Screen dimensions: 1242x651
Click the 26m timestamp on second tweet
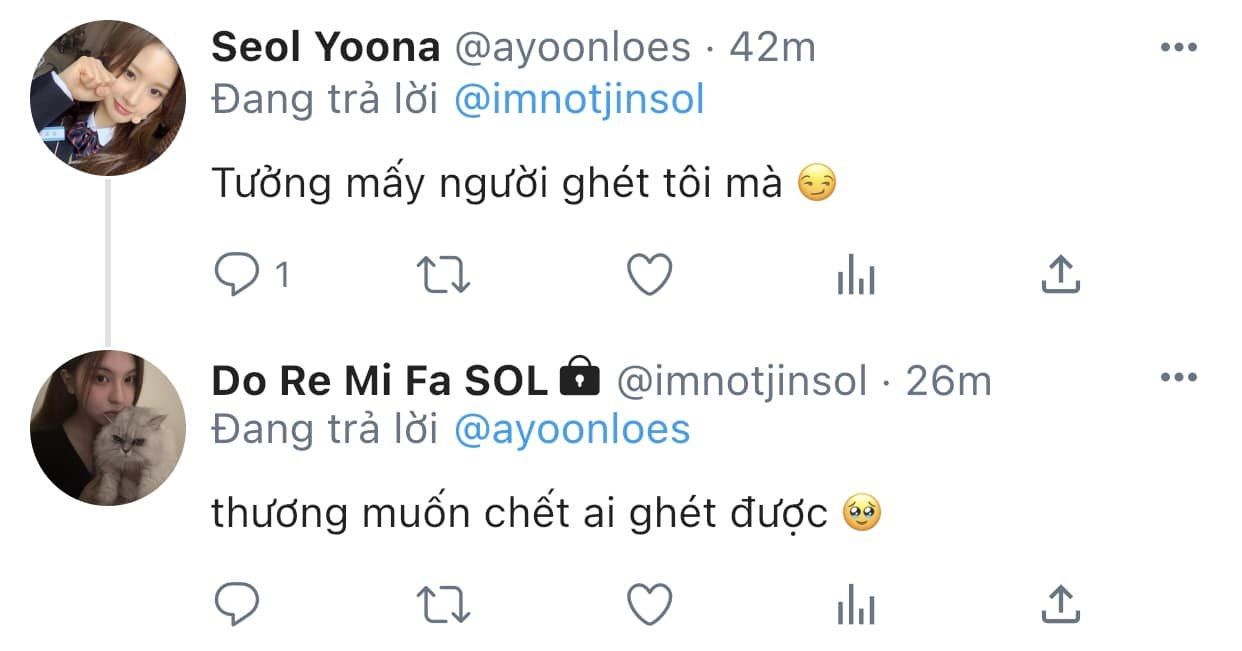coord(948,380)
